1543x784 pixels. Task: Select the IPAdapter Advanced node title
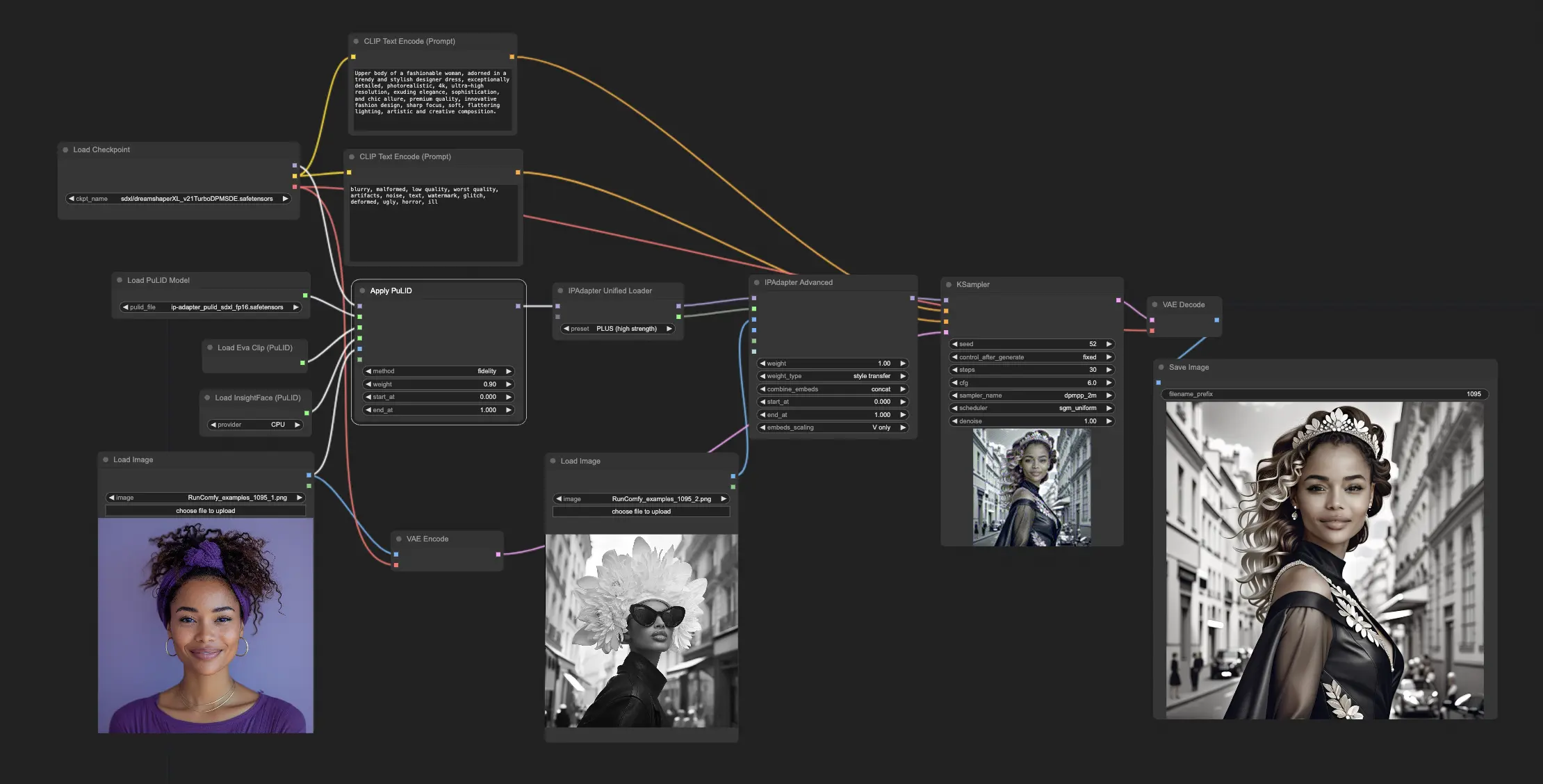(x=798, y=282)
